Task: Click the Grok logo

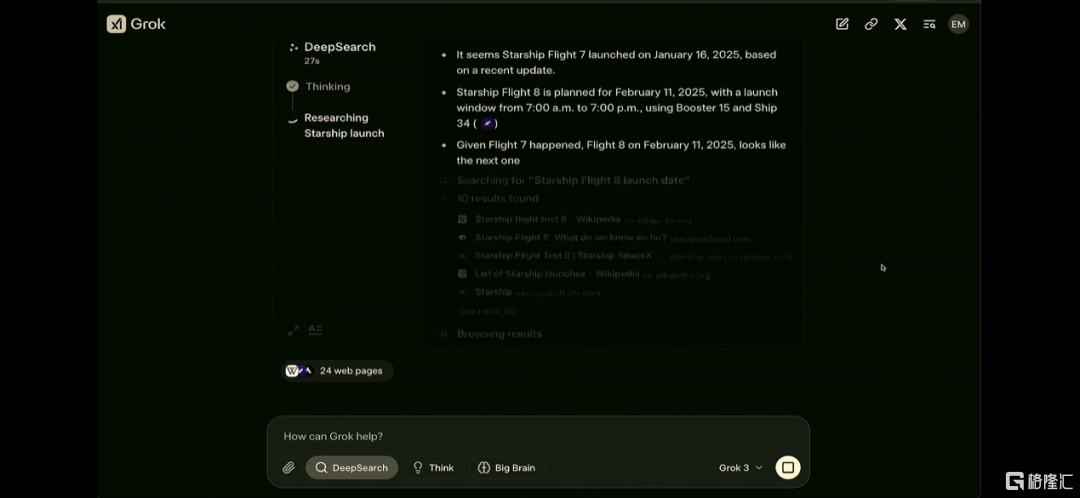Action: pos(136,24)
